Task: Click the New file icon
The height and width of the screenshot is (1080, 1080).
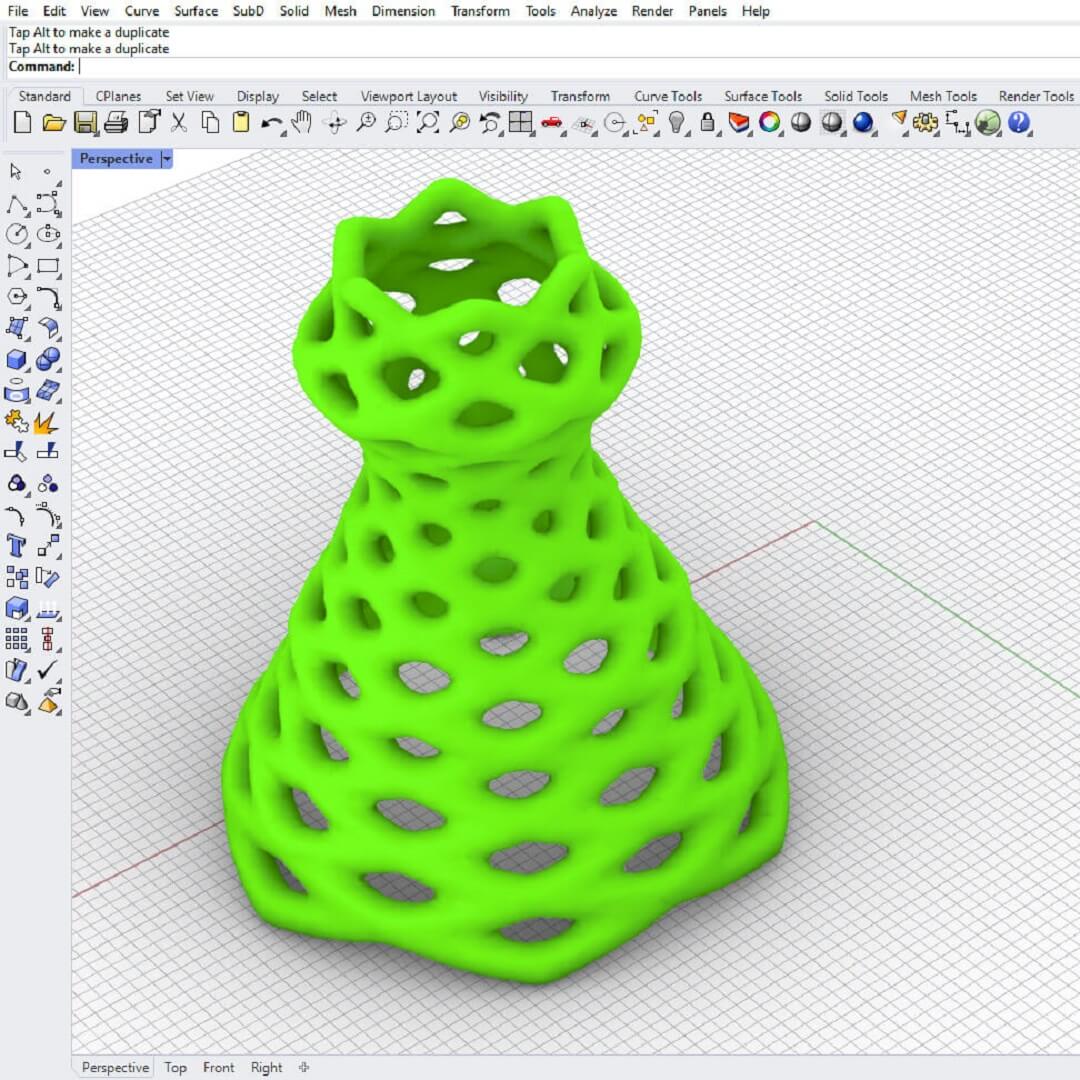Action: pyautogui.click(x=22, y=123)
